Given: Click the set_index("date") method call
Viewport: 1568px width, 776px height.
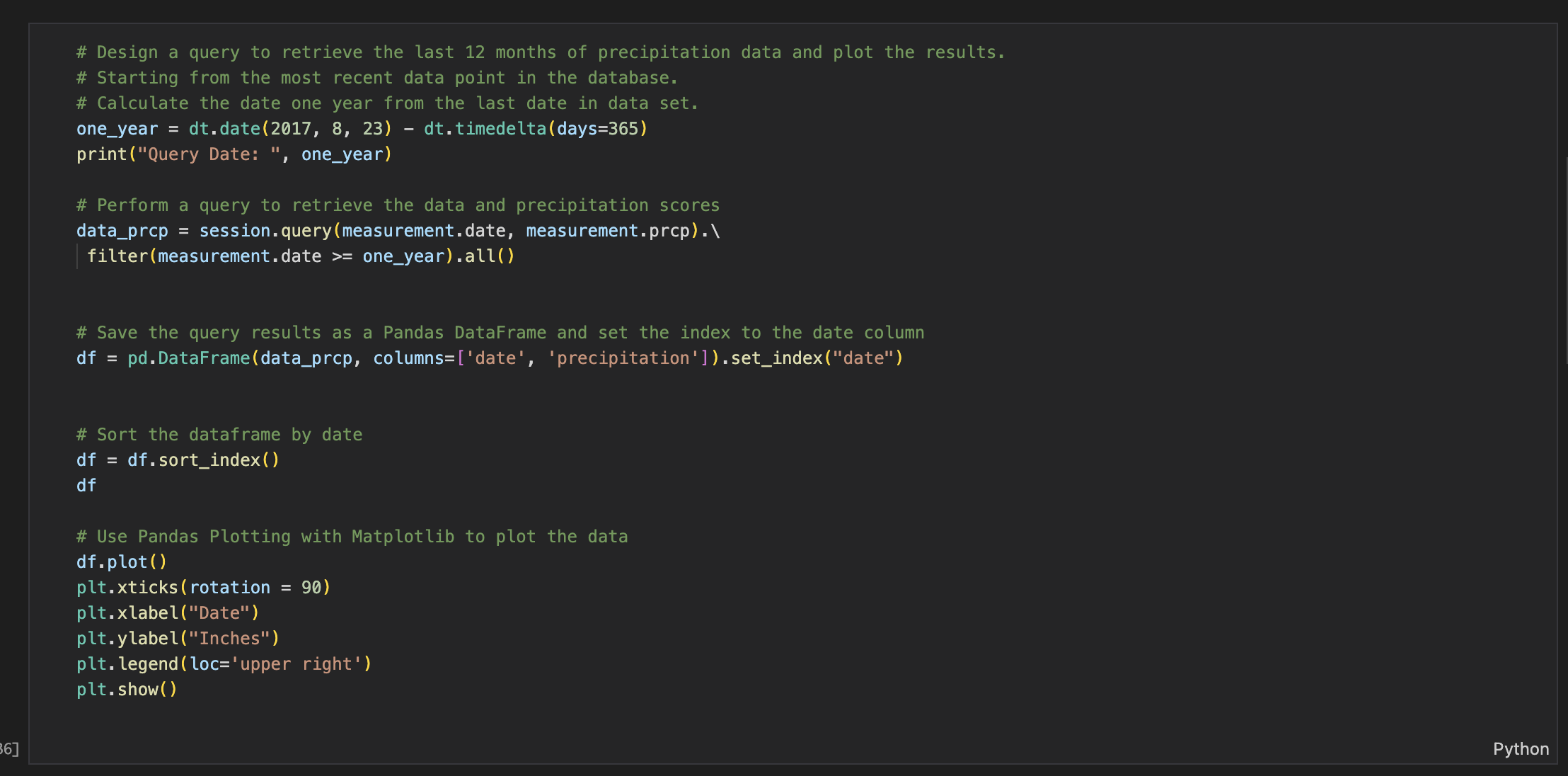Looking at the screenshot, I should [814, 358].
